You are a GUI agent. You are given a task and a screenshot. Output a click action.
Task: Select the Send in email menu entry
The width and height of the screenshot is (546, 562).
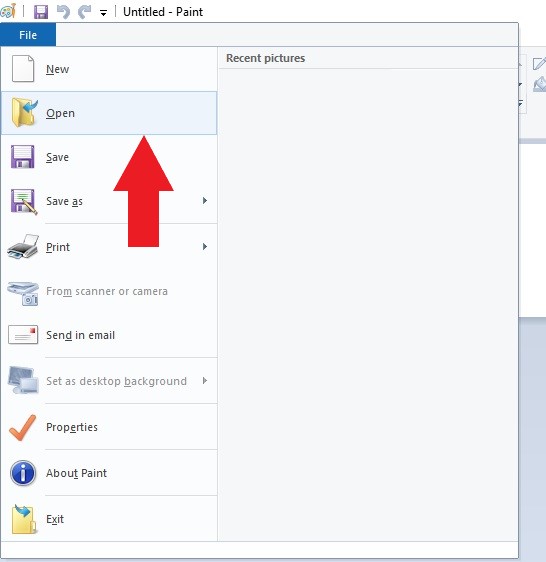[x=109, y=335]
